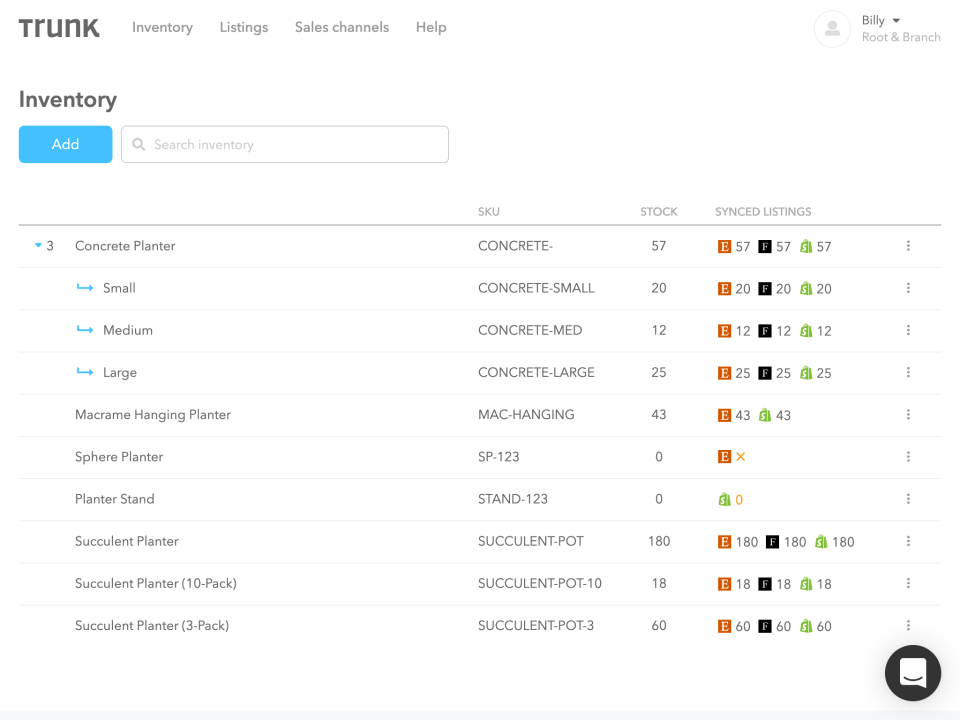Image resolution: width=960 pixels, height=720 pixels.
Task: Click the Shopify icon in Planter Stand row
Action: (724, 499)
